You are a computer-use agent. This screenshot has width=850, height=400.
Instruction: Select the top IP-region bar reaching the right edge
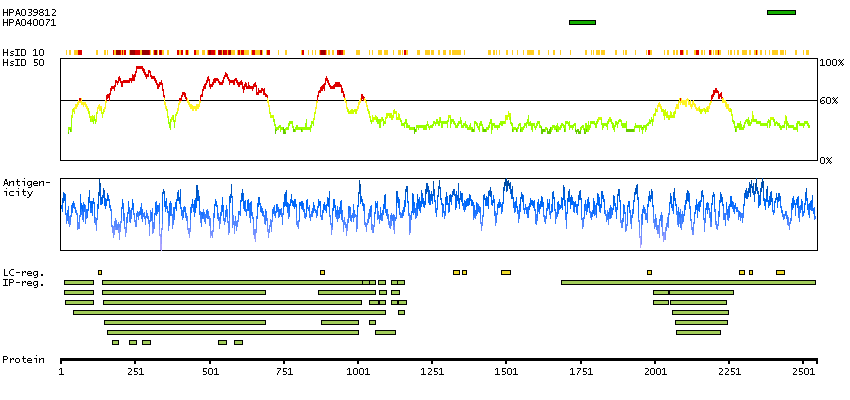tap(688, 282)
